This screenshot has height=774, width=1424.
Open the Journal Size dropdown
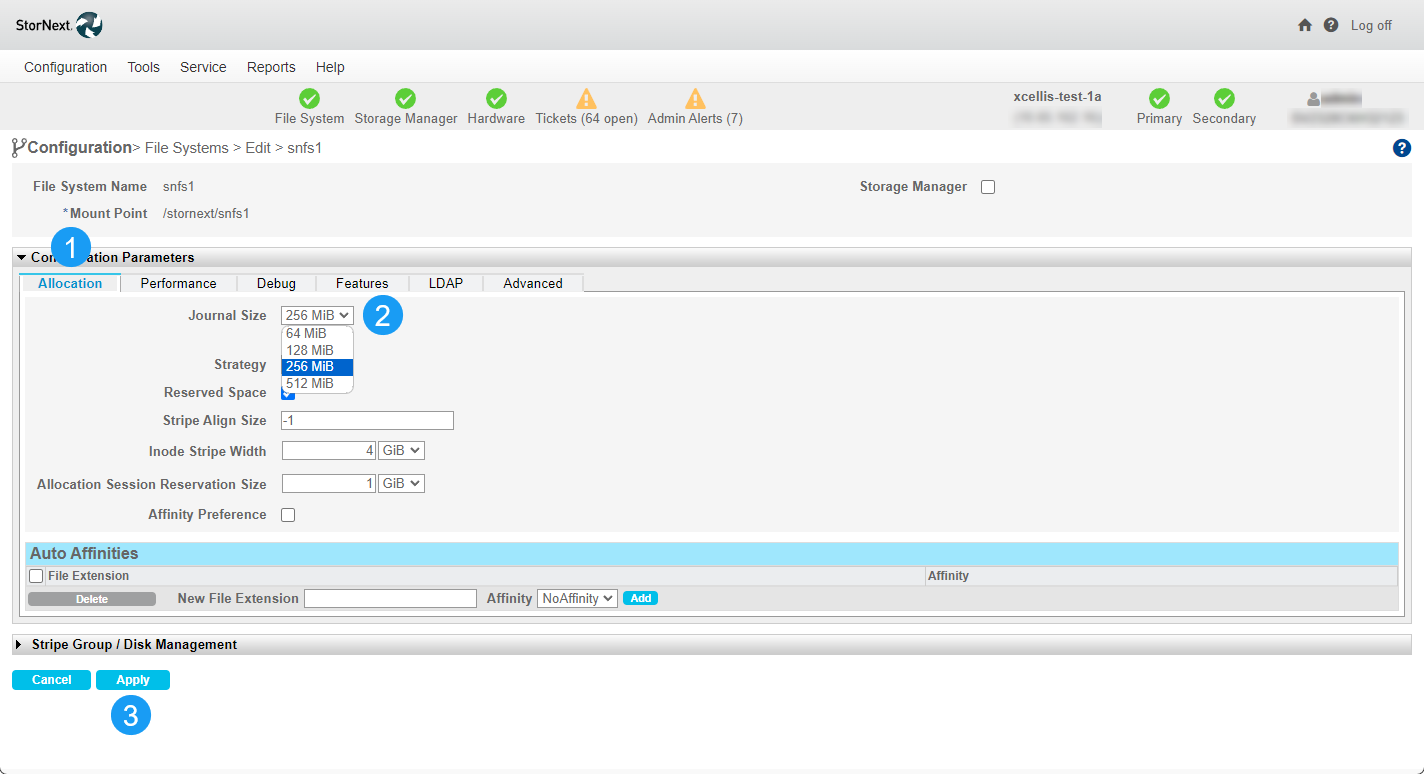click(x=317, y=315)
